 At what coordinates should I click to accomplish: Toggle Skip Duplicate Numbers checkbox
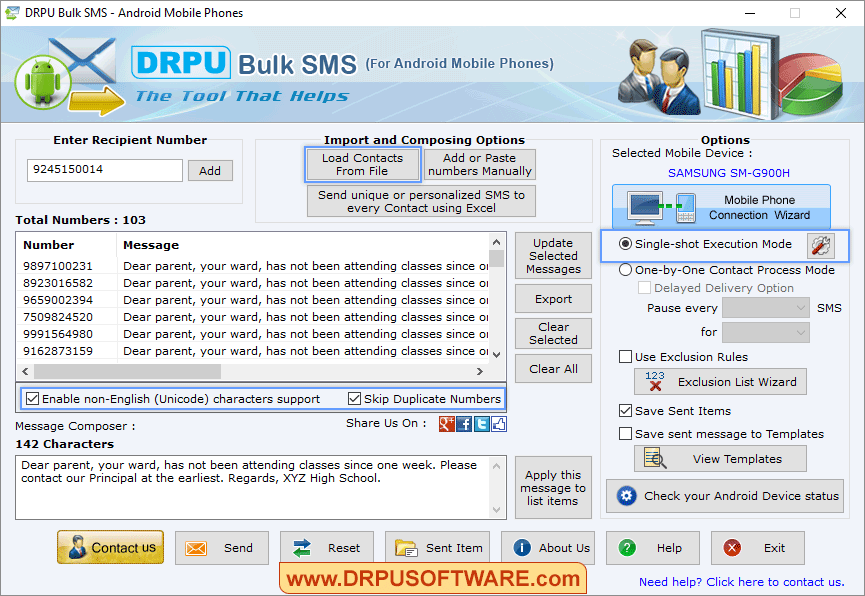pos(354,398)
